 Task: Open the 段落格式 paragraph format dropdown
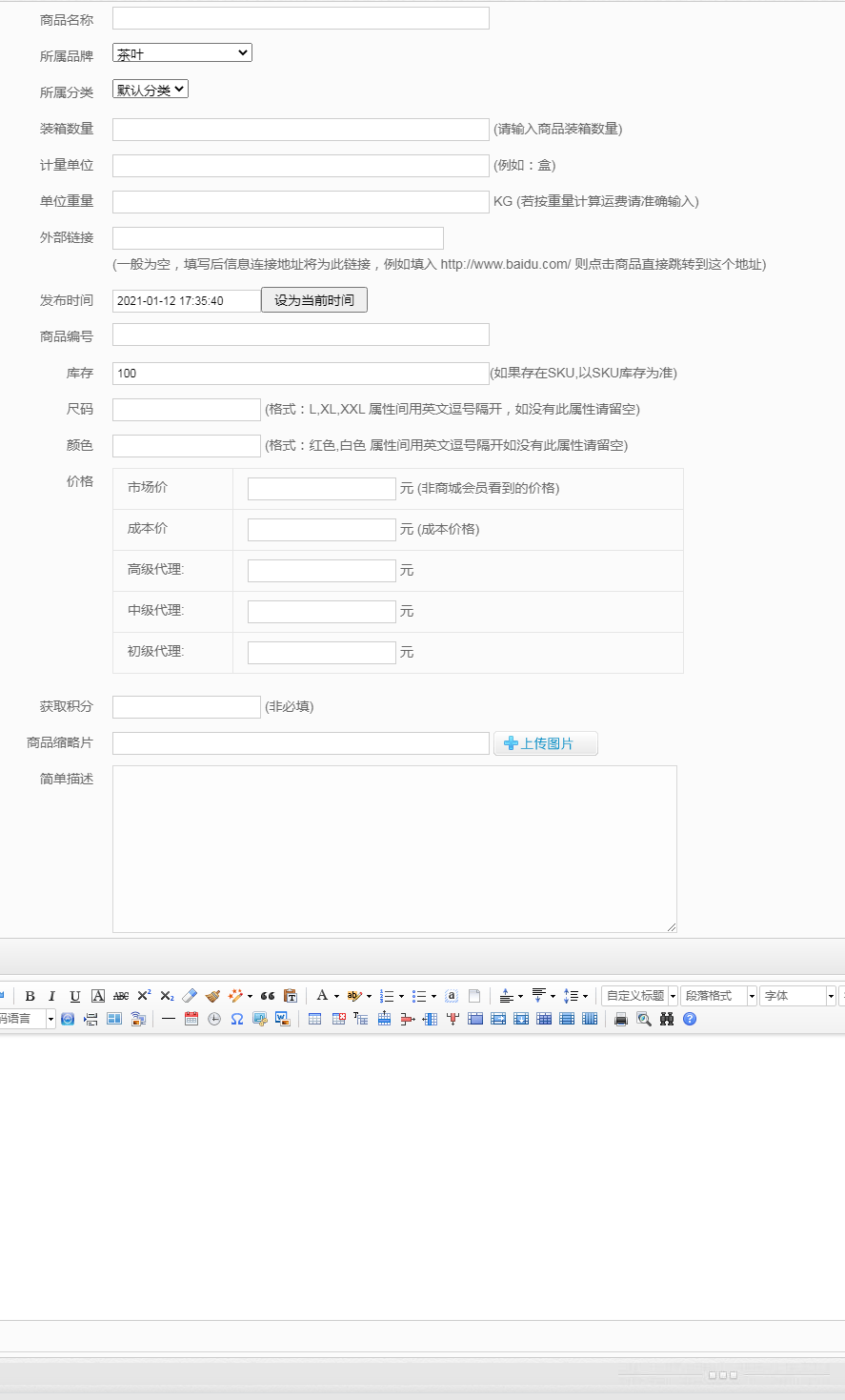click(x=718, y=996)
